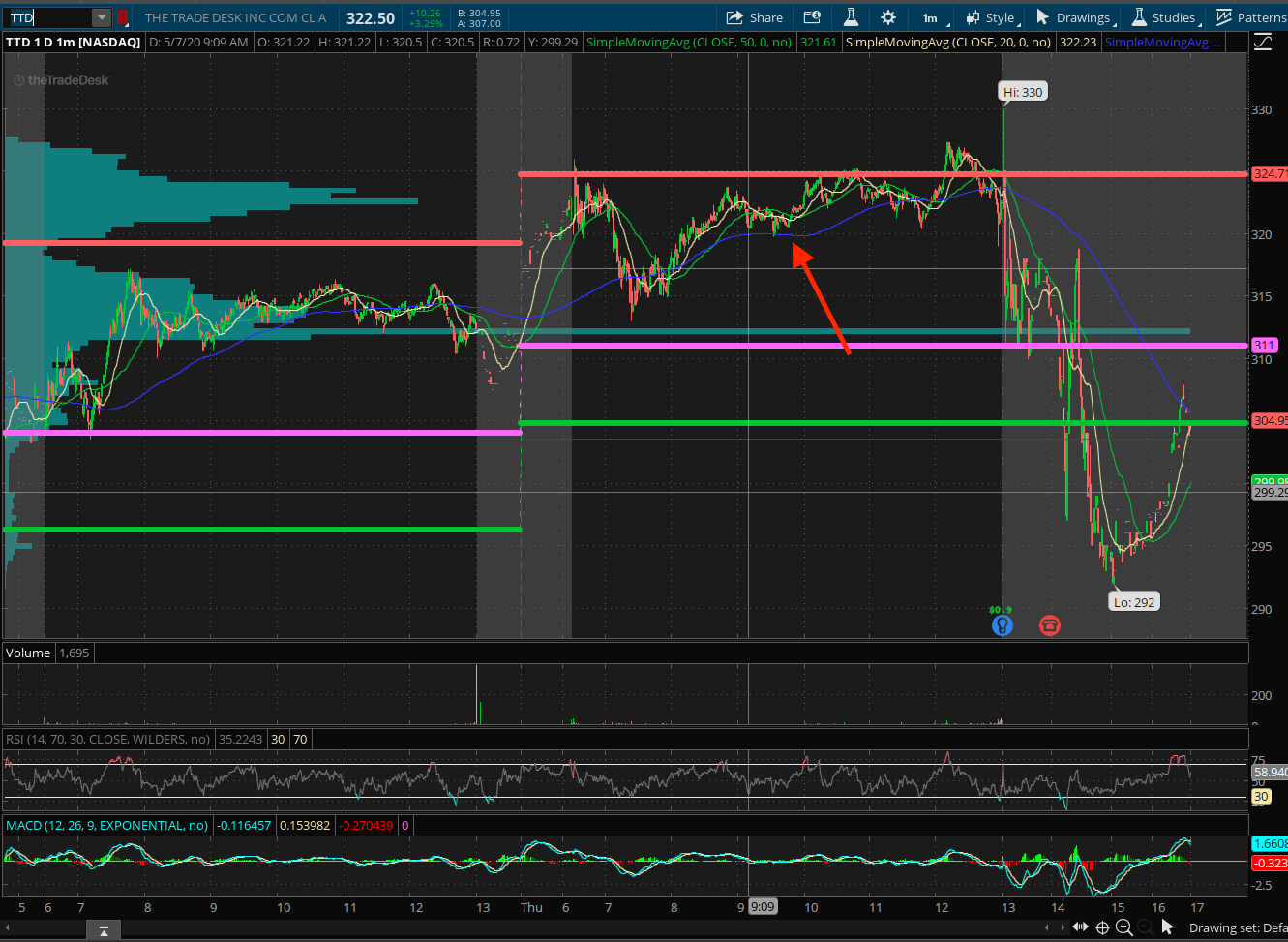Open the Studies dropdown menu
The image size is (1288, 942).
pos(1165,17)
